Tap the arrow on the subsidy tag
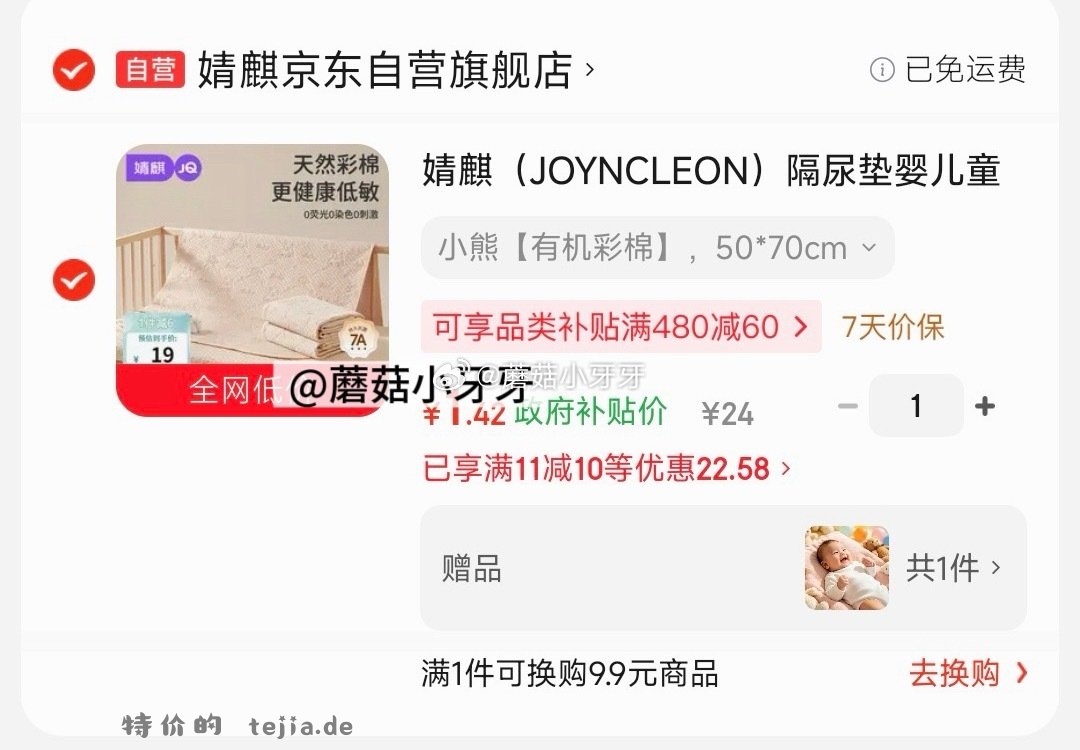Screen dimensions: 1080x750 pos(800,326)
